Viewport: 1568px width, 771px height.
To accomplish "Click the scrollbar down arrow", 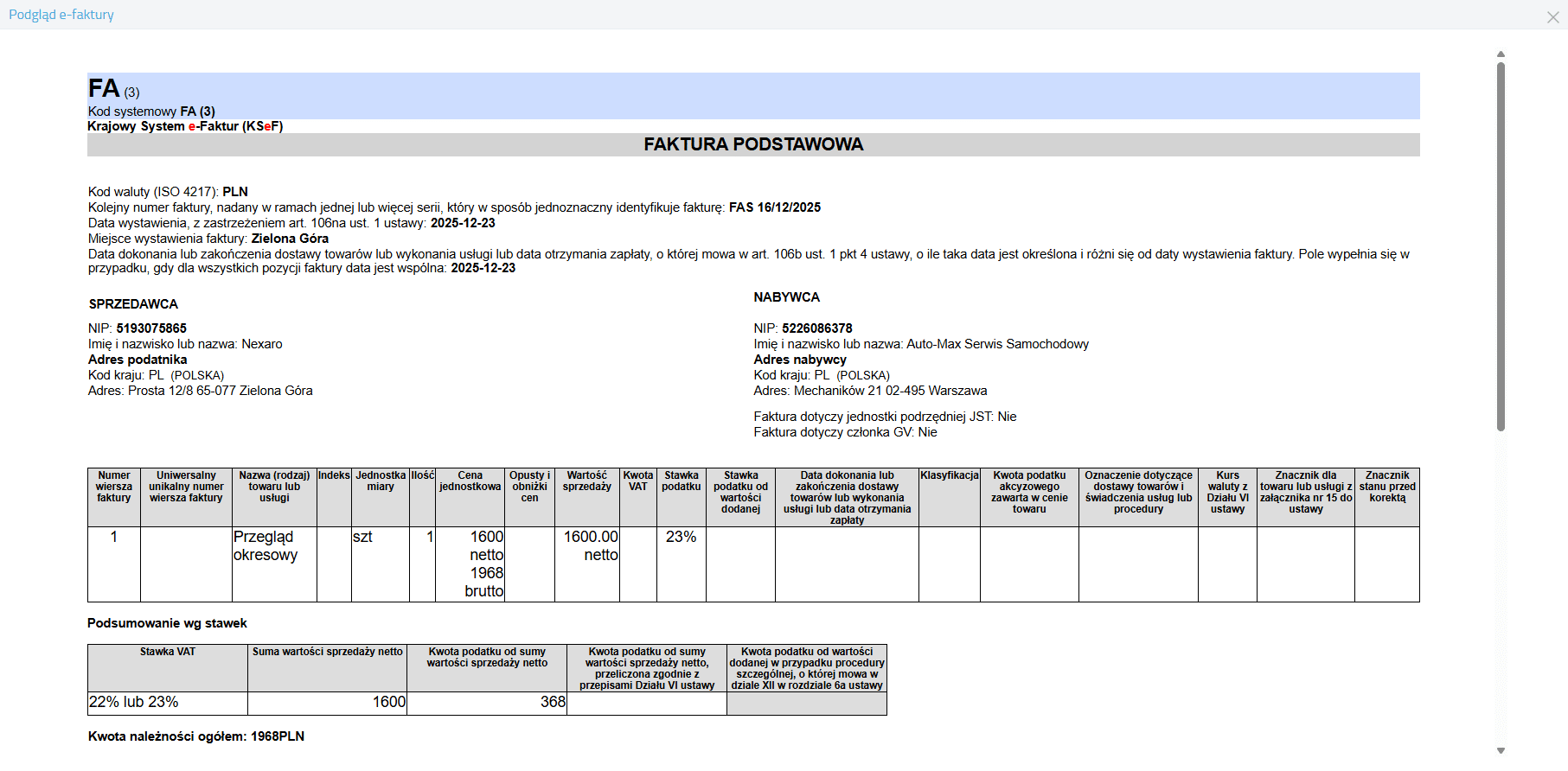I will click(x=1501, y=750).
